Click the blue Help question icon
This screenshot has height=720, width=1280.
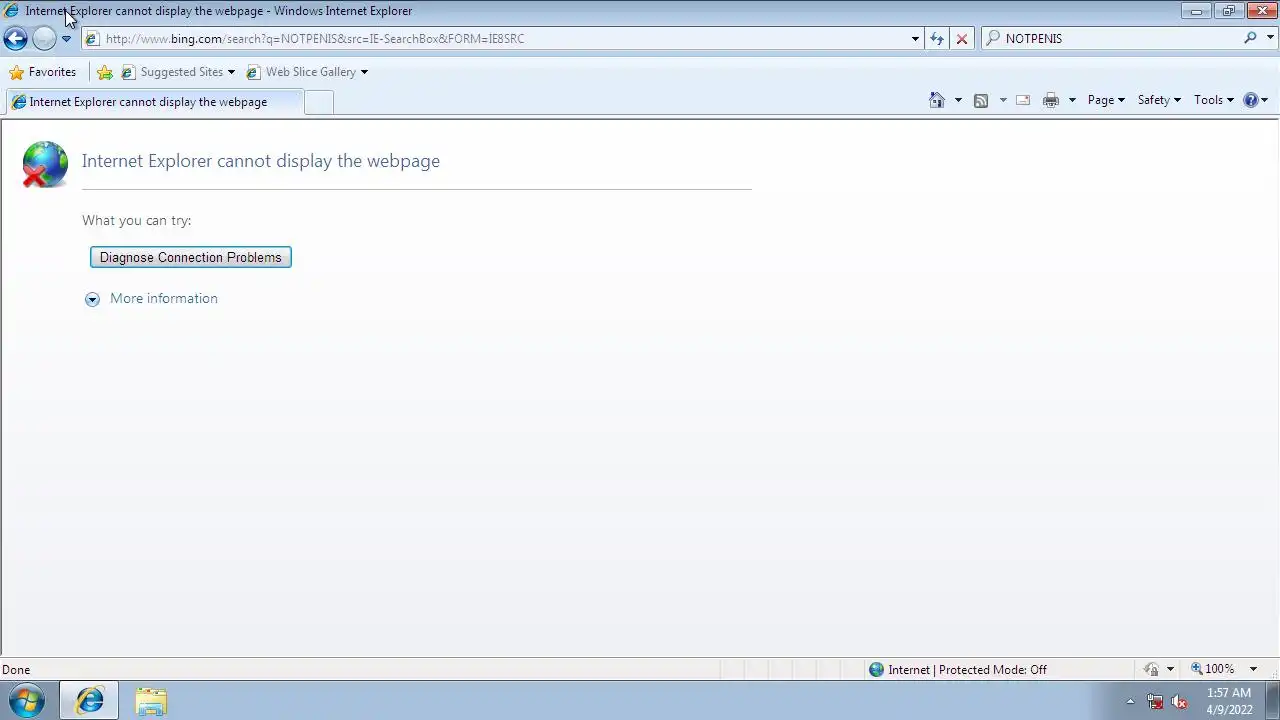pyautogui.click(x=1250, y=100)
